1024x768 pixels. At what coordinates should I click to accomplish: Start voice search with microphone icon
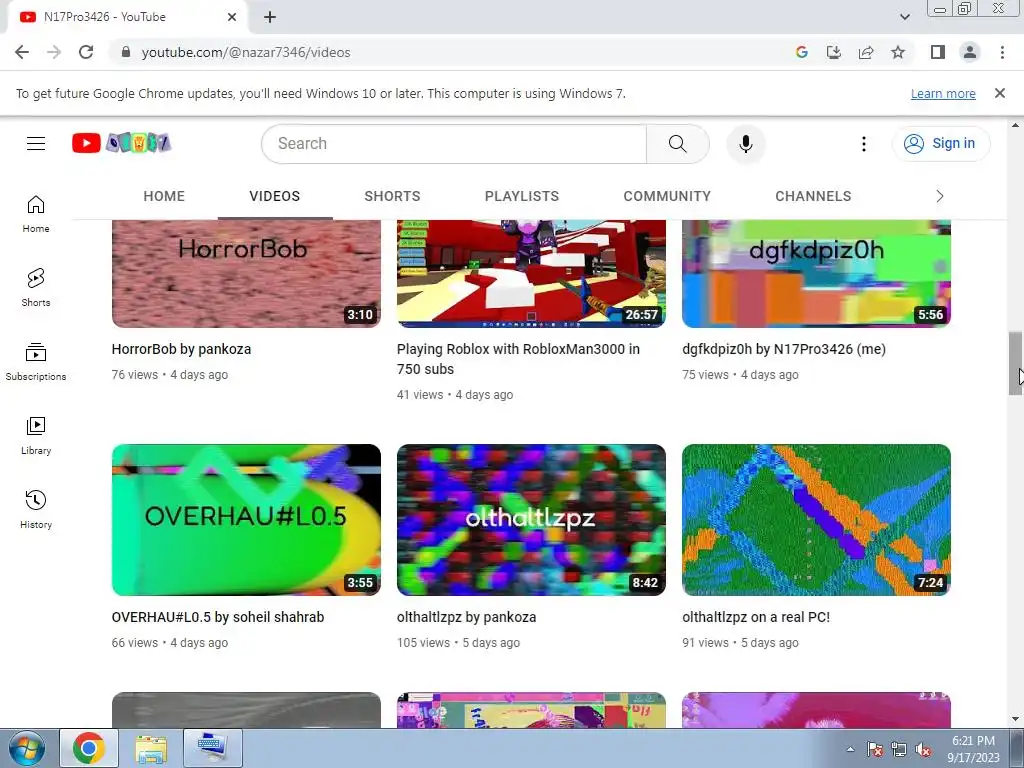coord(745,144)
